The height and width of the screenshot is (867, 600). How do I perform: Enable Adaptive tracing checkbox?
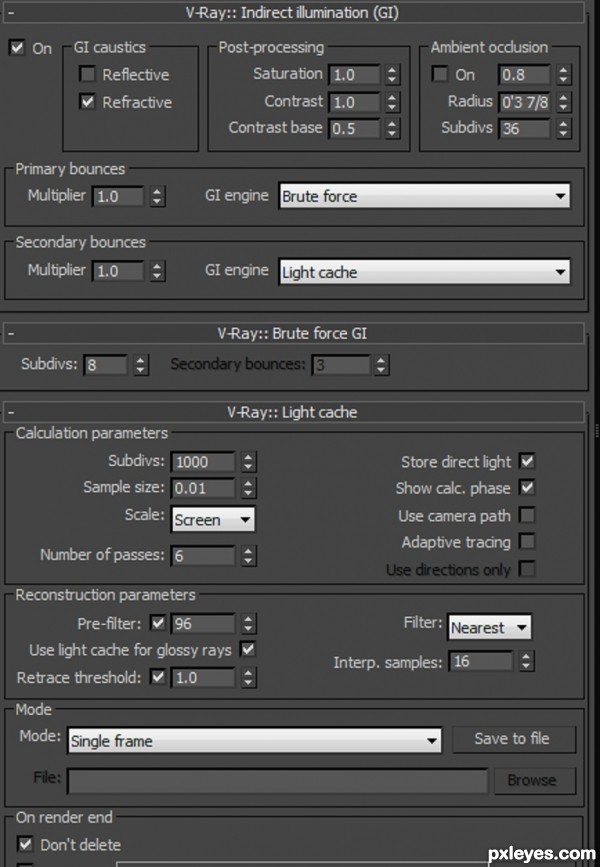click(x=527, y=541)
